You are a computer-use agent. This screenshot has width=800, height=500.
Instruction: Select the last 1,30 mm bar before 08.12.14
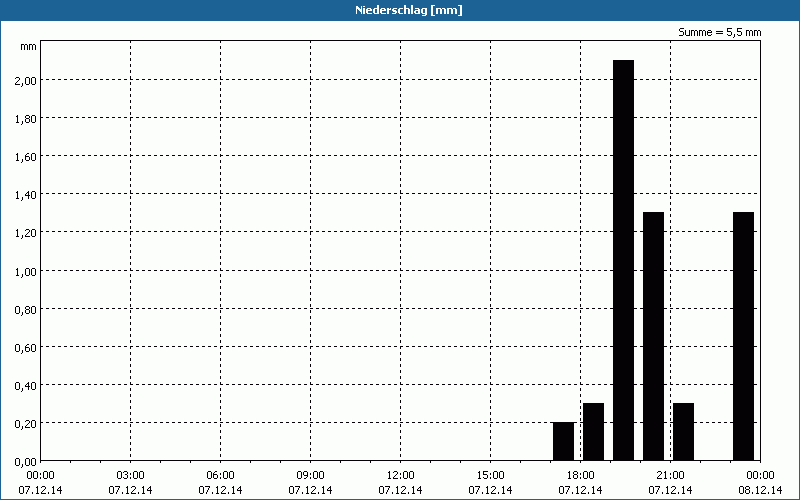(743, 336)
